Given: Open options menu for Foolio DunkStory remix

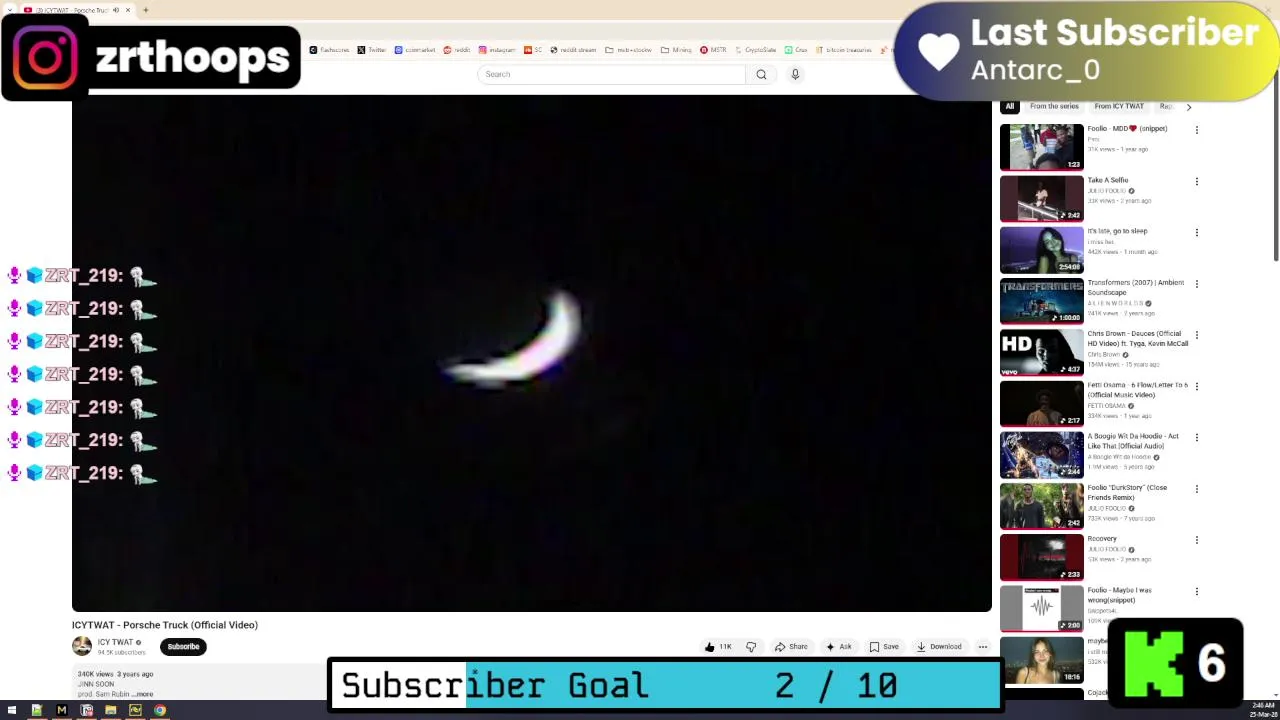Looking at the screenshot, I should click(1196, 489).
